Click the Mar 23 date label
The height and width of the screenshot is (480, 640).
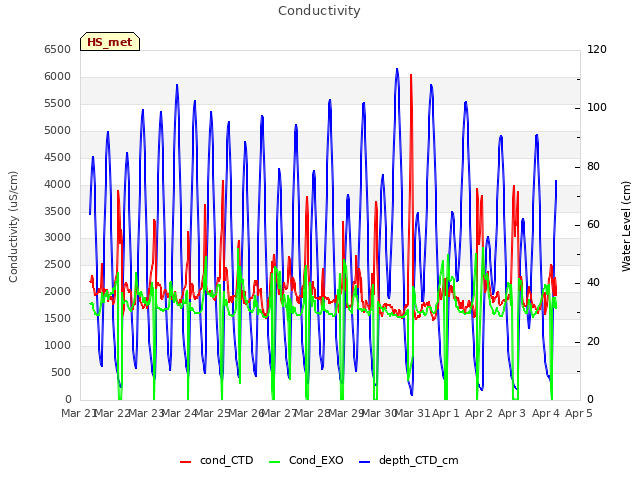(147, 413)
